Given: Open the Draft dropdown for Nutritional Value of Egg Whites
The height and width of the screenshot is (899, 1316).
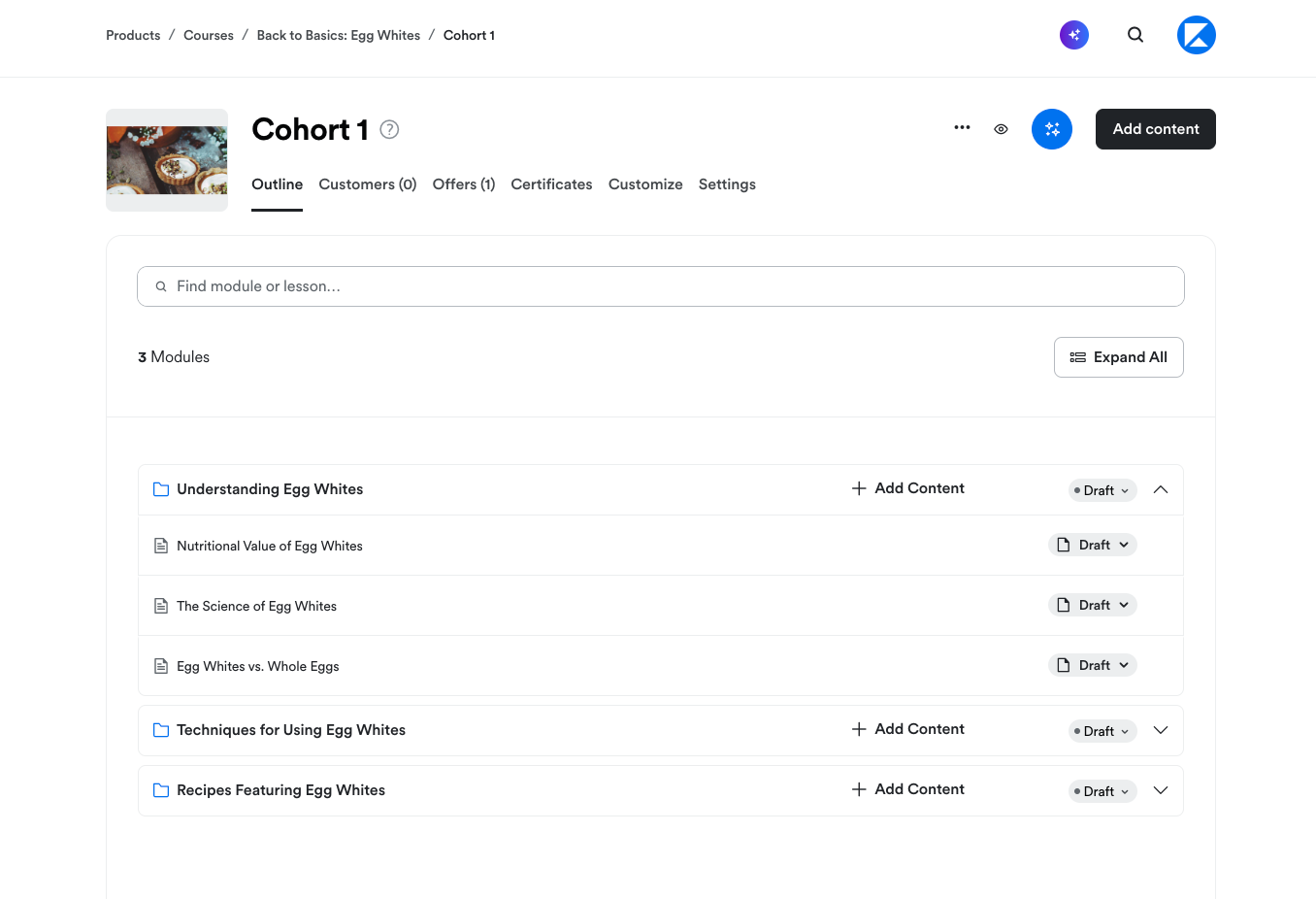Looking at the screenshot, I should (1093, 545).
